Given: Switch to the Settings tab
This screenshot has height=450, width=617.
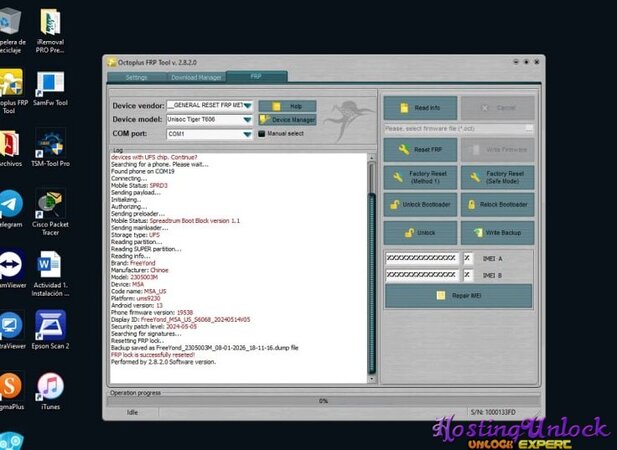Looking at the screenshot, I should tap(136, 76).
